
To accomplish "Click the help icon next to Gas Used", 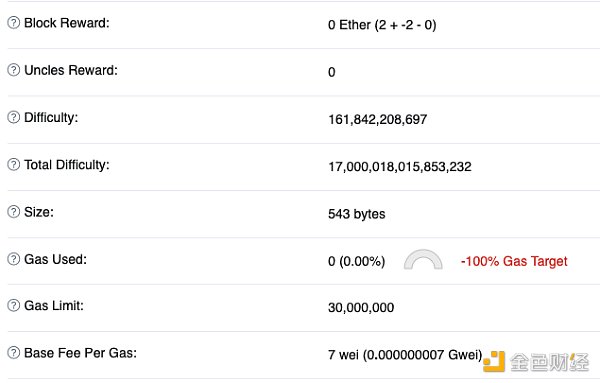I will click(13, 259).
